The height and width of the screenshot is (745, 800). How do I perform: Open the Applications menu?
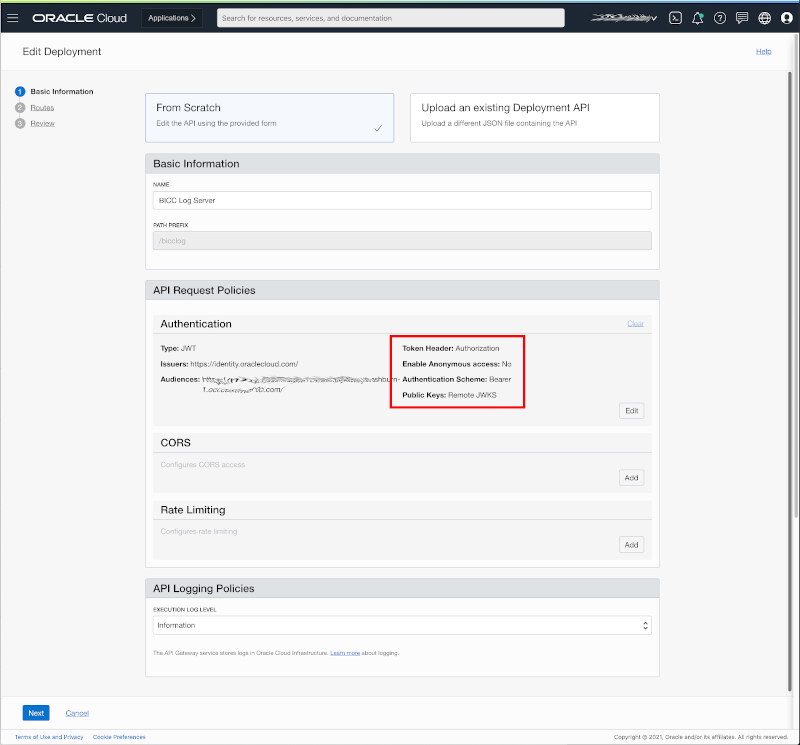pyautogui.click(x=170, y=17)
